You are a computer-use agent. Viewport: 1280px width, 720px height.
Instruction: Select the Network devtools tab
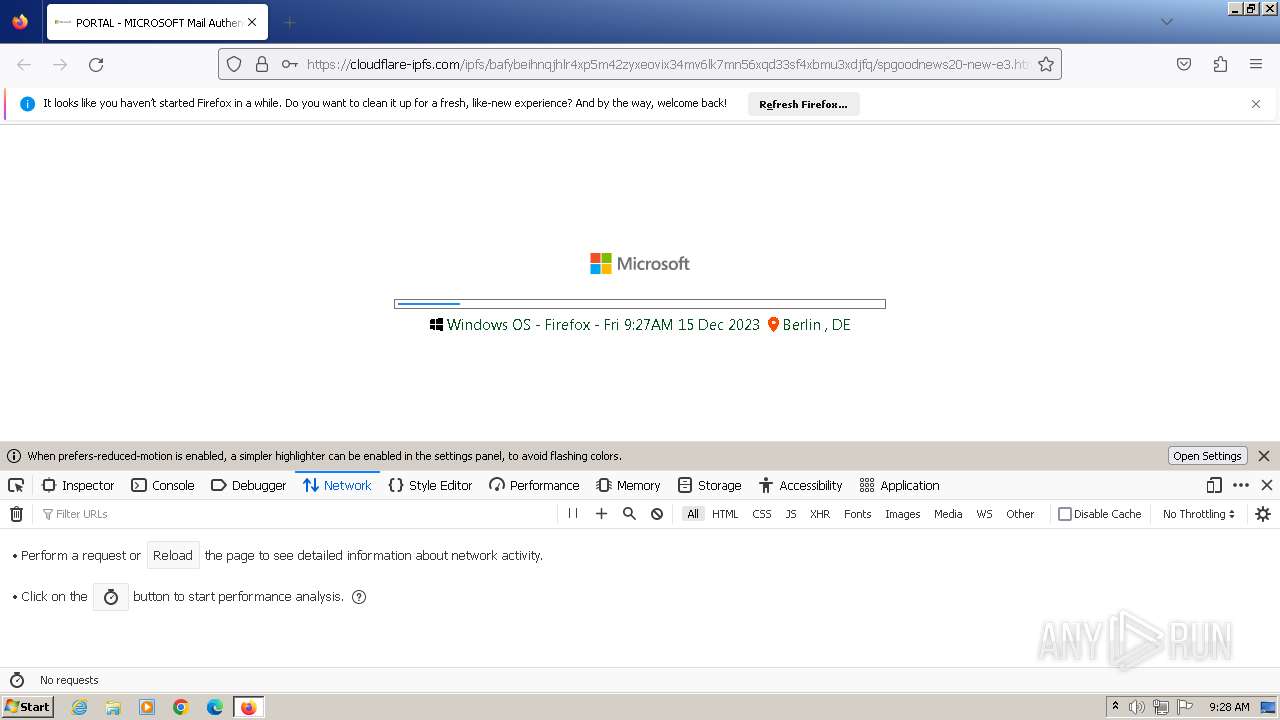(337, 485)
